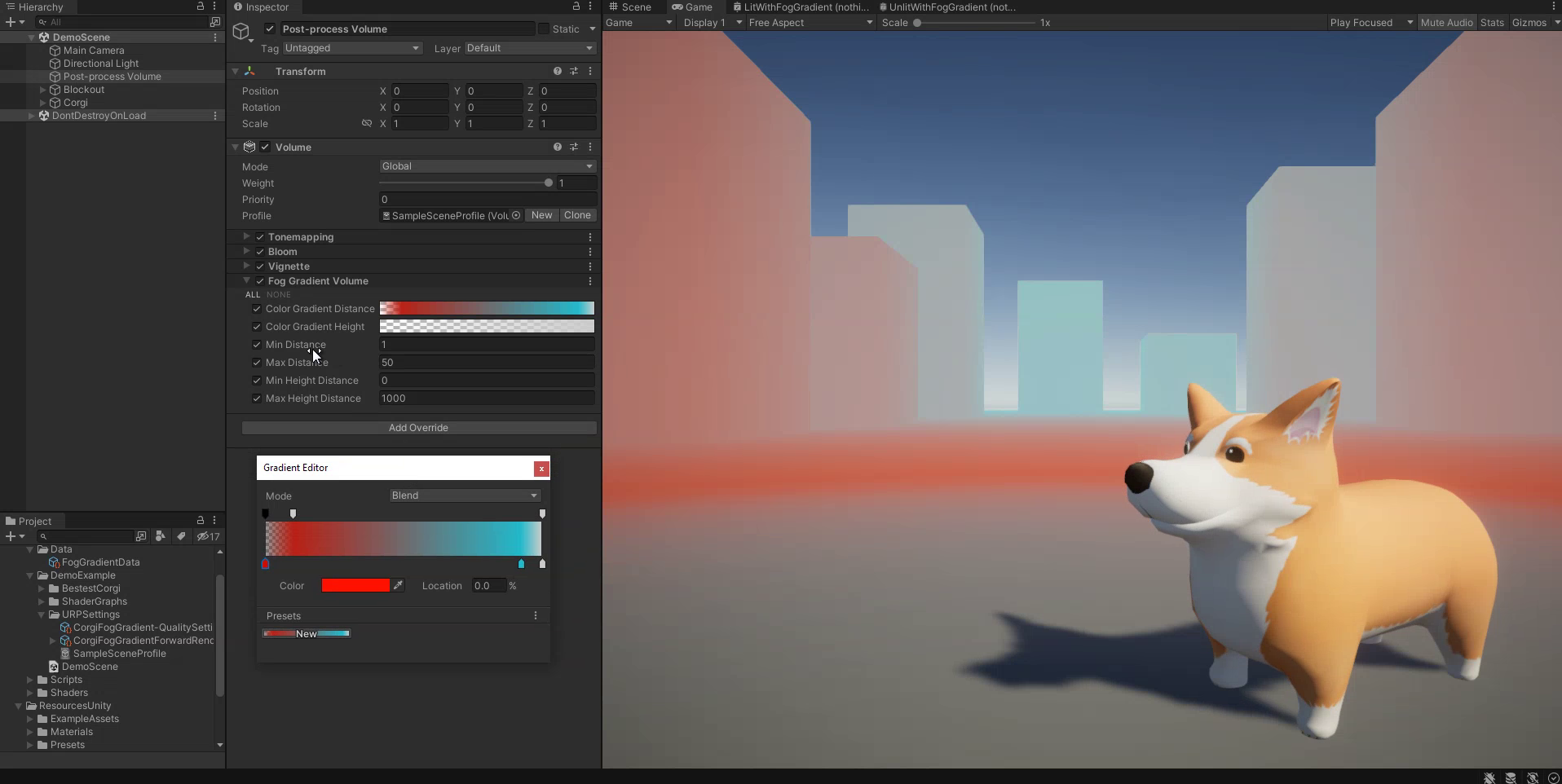Viewport: 1562px width, 784px height.
Task: Uncheck the Color Gradient Distance override
Action: click(257, 309)
